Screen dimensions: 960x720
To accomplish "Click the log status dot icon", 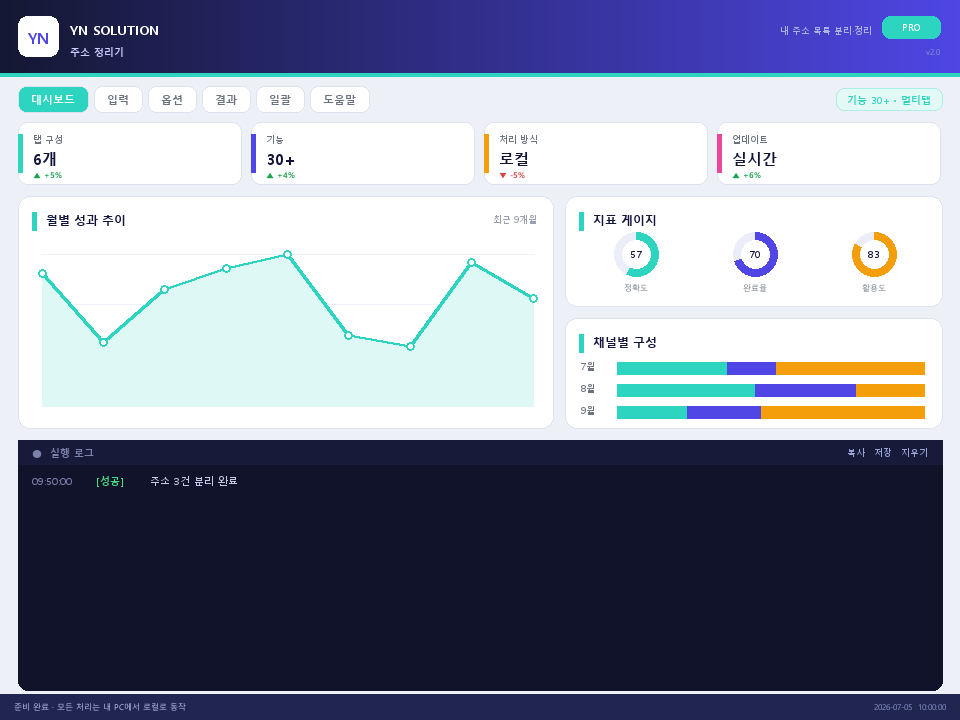I will pos(37,454).
